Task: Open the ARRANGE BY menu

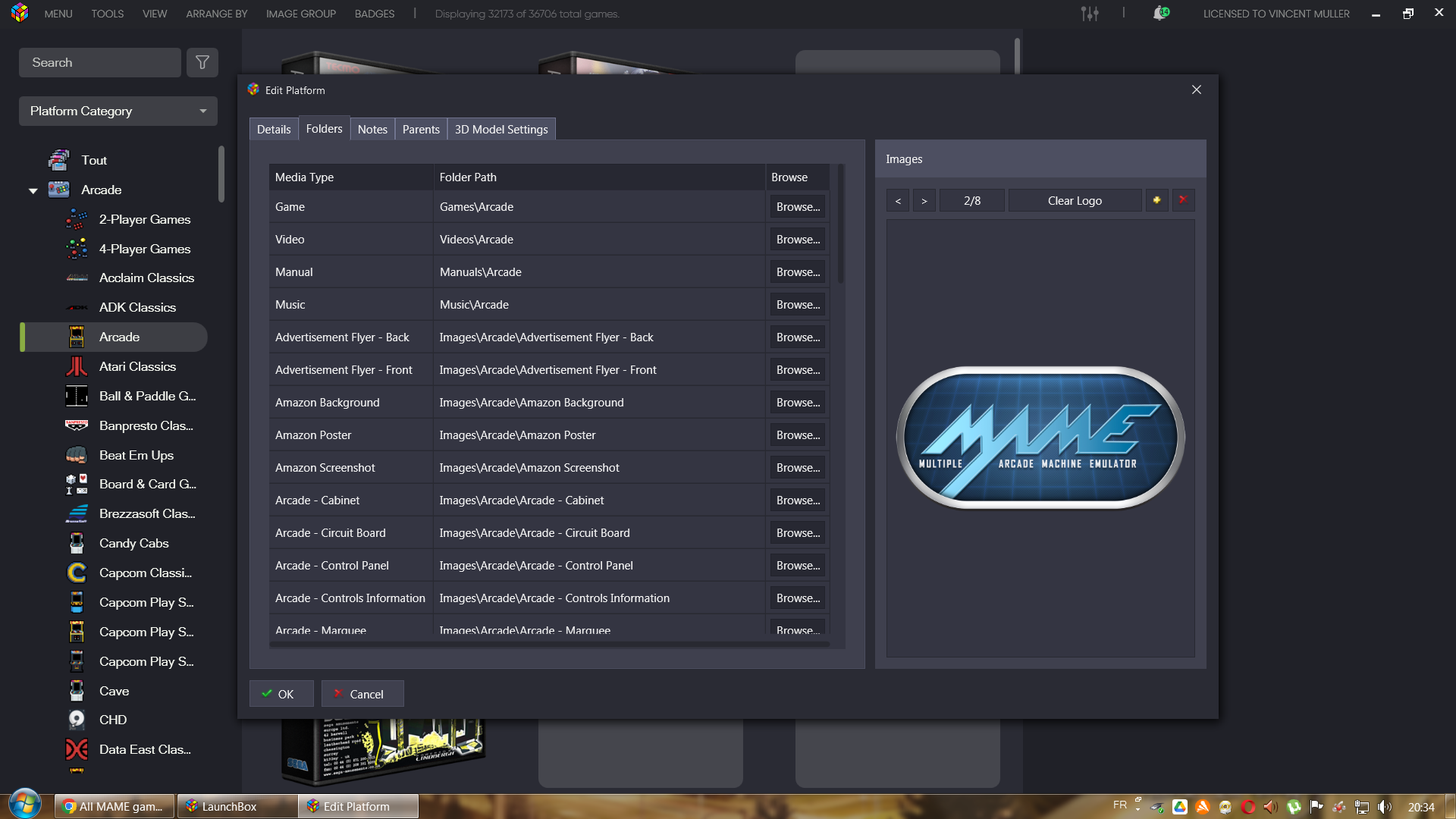Action: pos(217,14)
